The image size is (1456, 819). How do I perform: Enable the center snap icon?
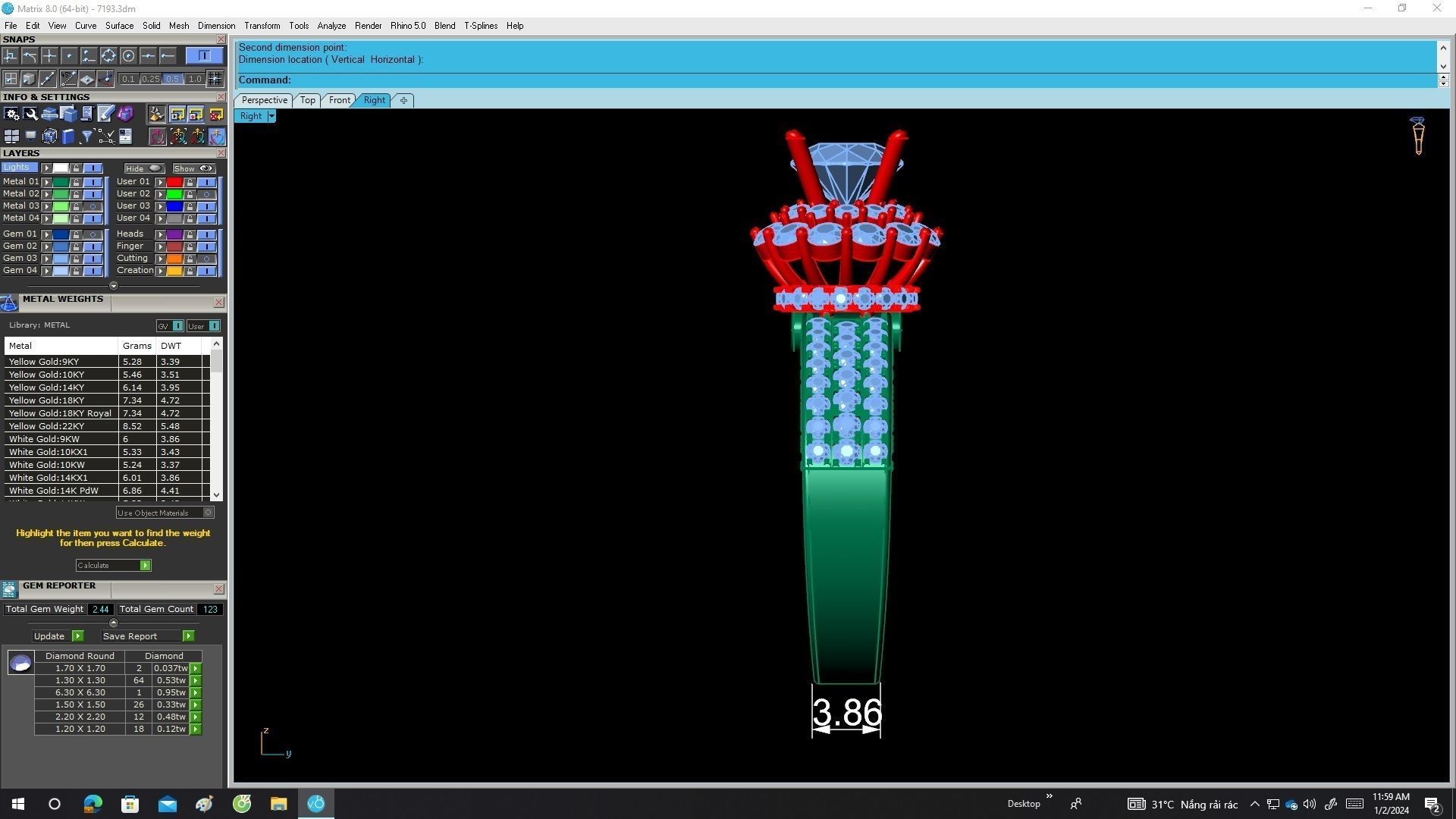pos(128,55)
